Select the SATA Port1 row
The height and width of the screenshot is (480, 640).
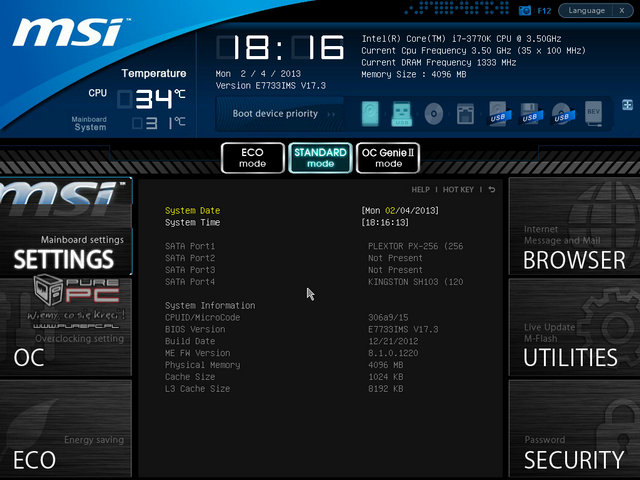tap(314, 247)
